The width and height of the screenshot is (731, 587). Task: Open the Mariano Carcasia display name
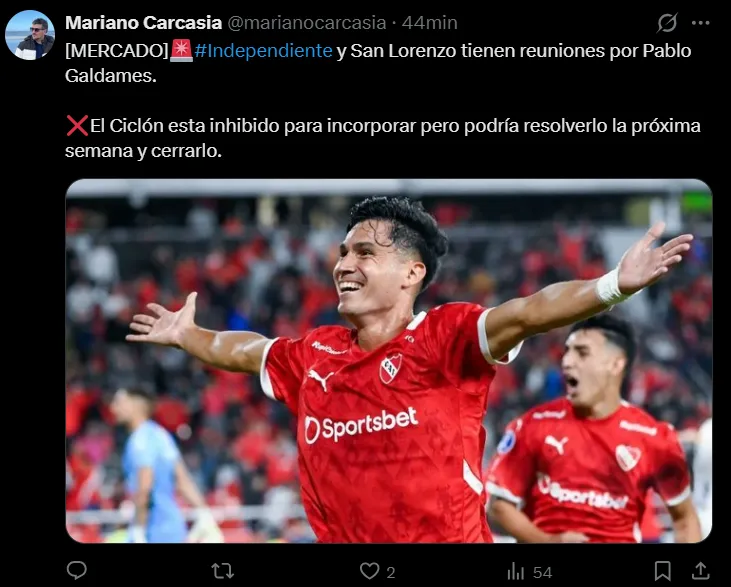144,22
